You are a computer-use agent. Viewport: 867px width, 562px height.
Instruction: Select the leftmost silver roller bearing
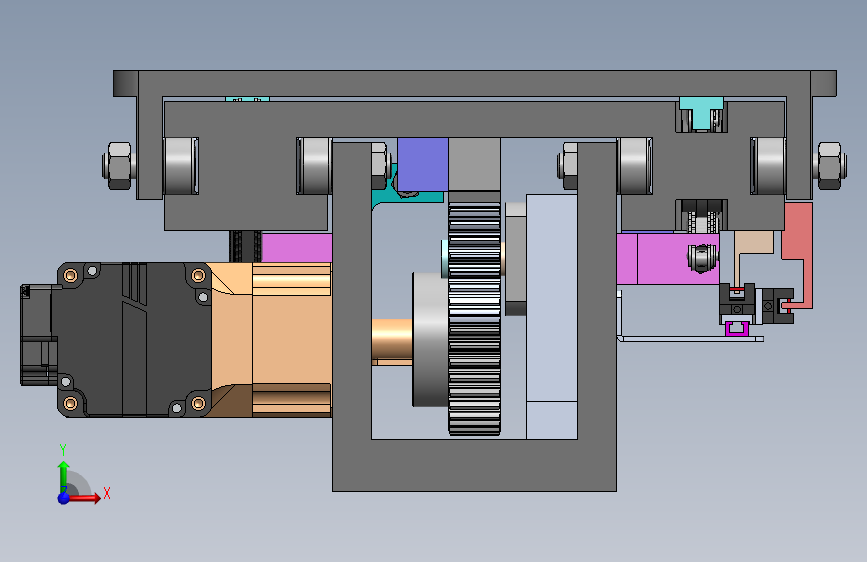pos(181,166)
